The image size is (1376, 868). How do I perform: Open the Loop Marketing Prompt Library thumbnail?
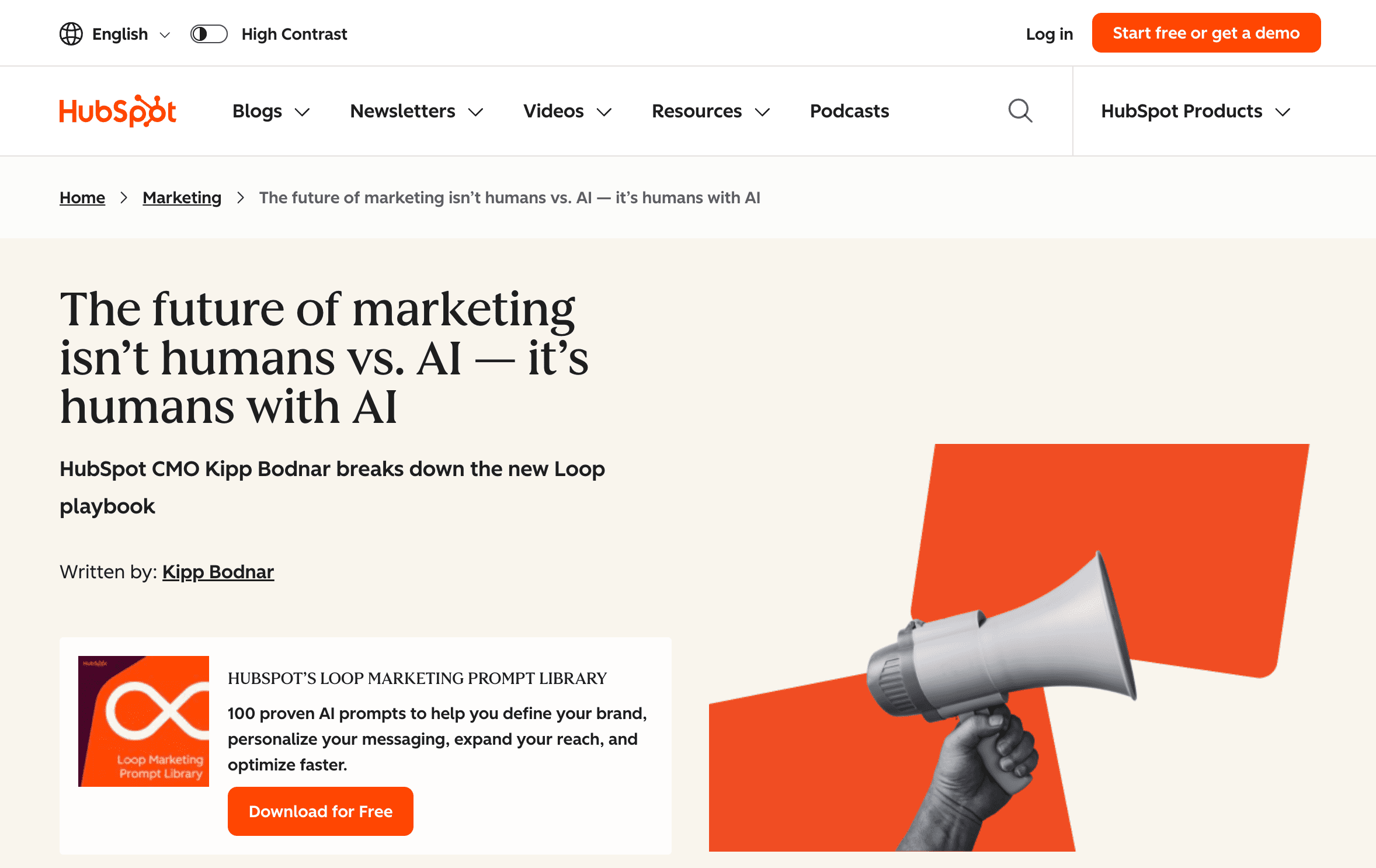(143, 721)
